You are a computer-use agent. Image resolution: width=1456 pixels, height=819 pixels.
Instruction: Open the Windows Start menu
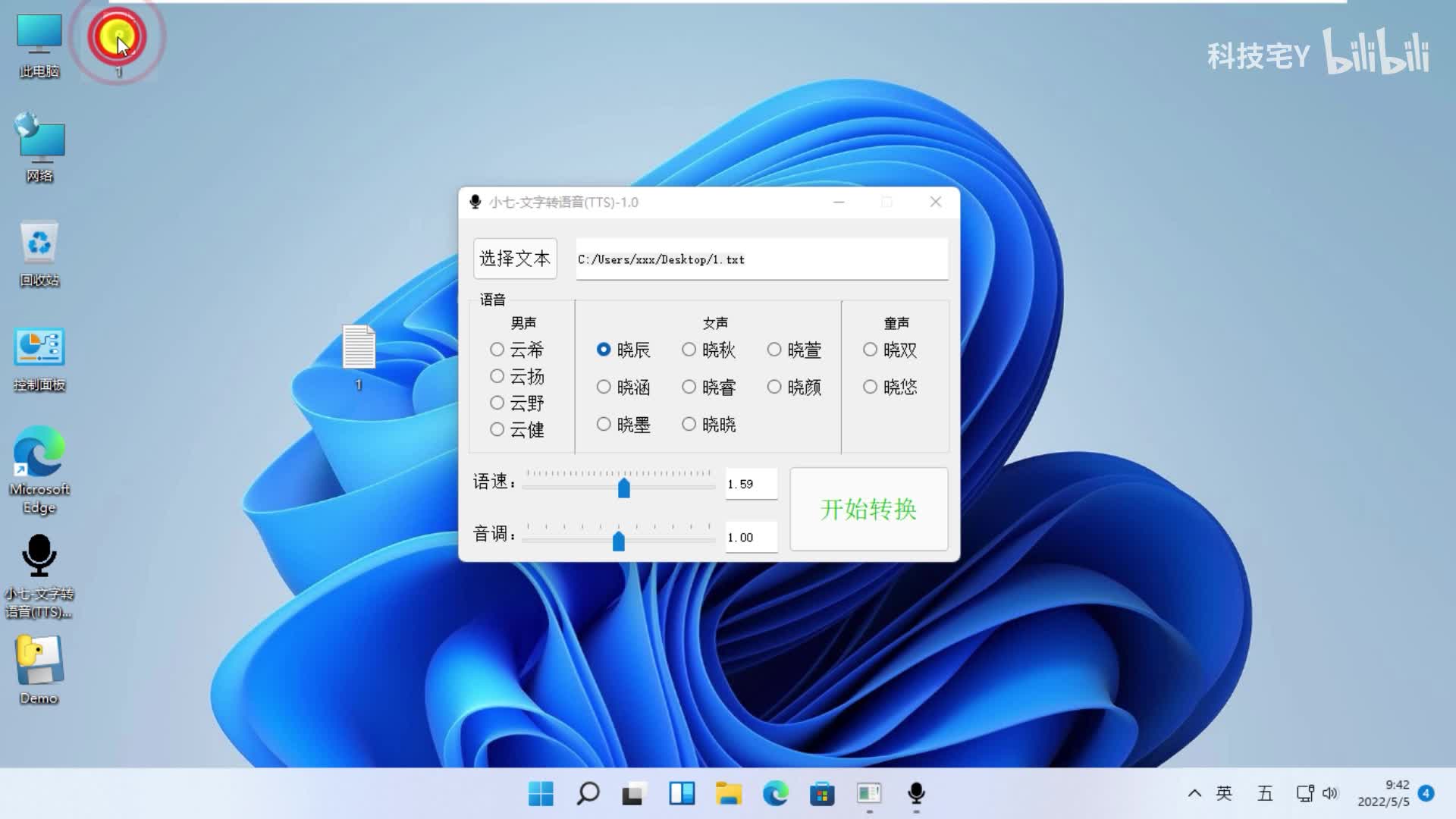[x=541, y=793]
